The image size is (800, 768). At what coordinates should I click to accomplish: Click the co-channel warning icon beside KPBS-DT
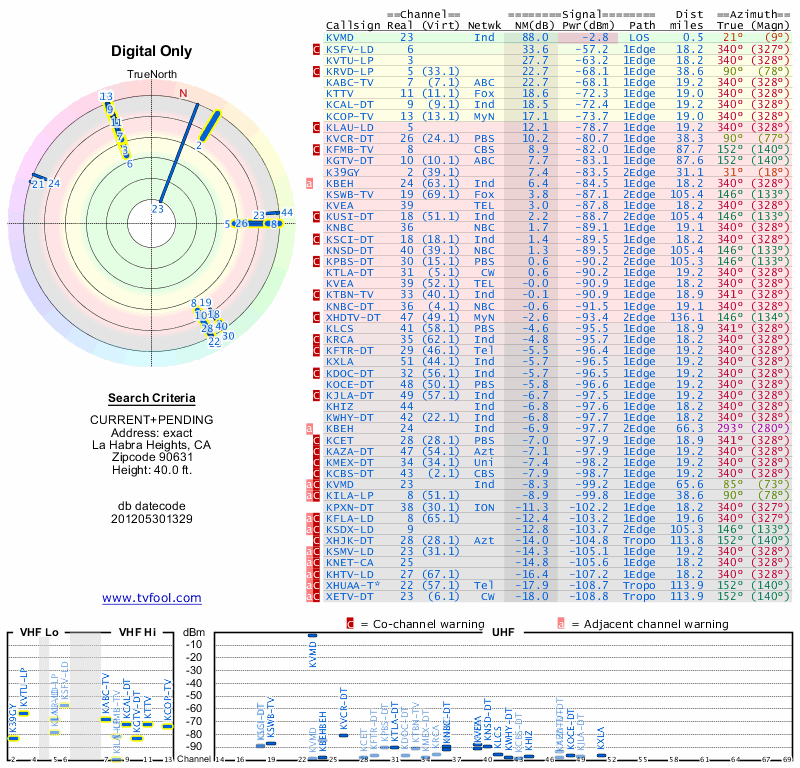tap(316, 261)
